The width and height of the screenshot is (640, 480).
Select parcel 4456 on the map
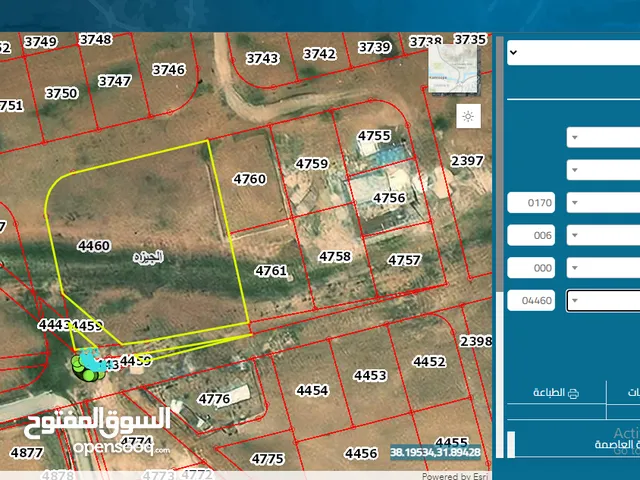(361, 453)
